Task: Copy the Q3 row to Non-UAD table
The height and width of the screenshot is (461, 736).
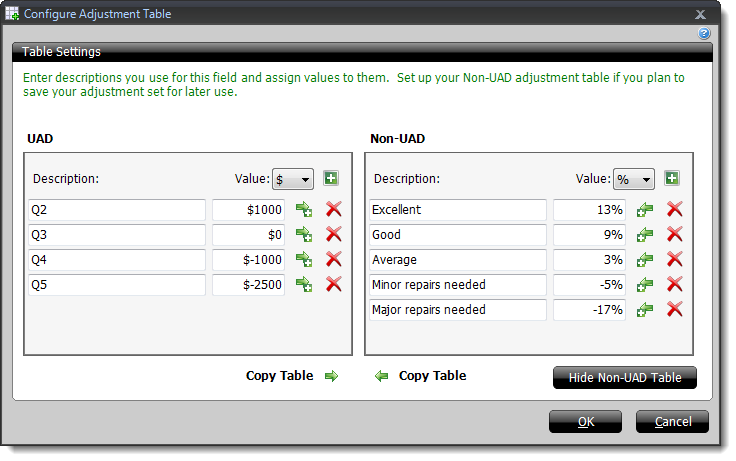Action: pyautogui.click(x=304, y=235)
